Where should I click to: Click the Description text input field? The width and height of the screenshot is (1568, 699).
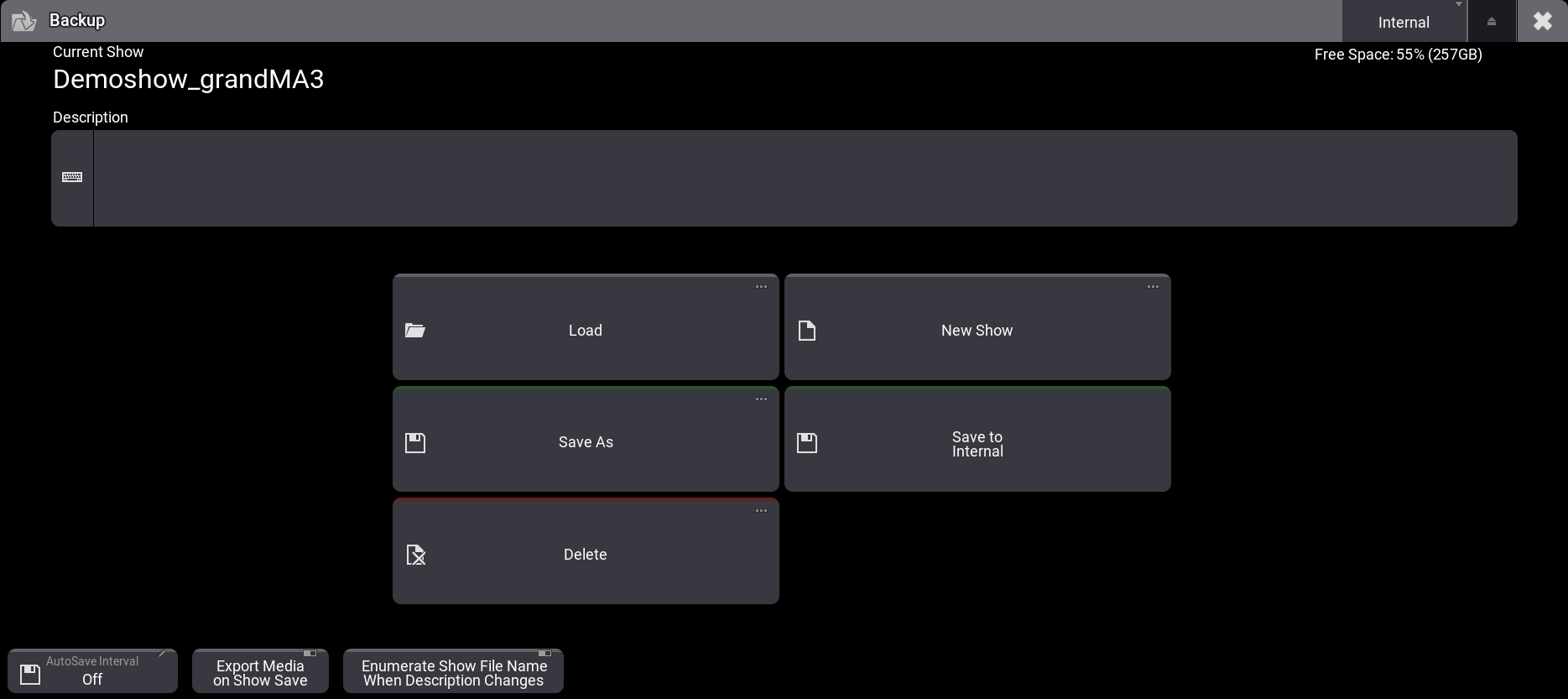[804, 178]
